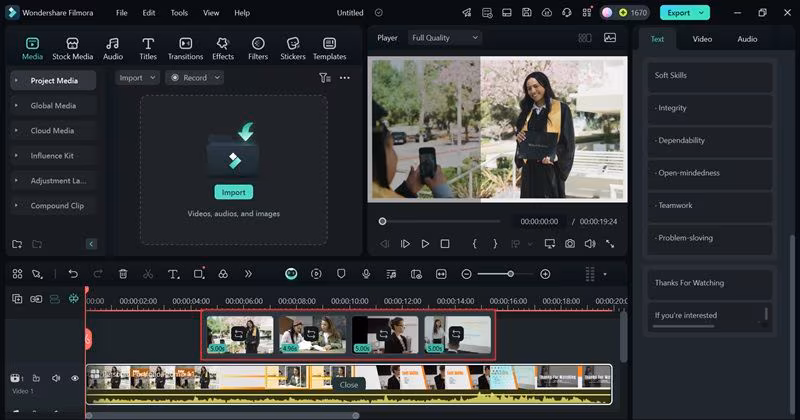Click the Close tooltip button
The width and height of the screenshot is (800, 420).
pos(349,385)
